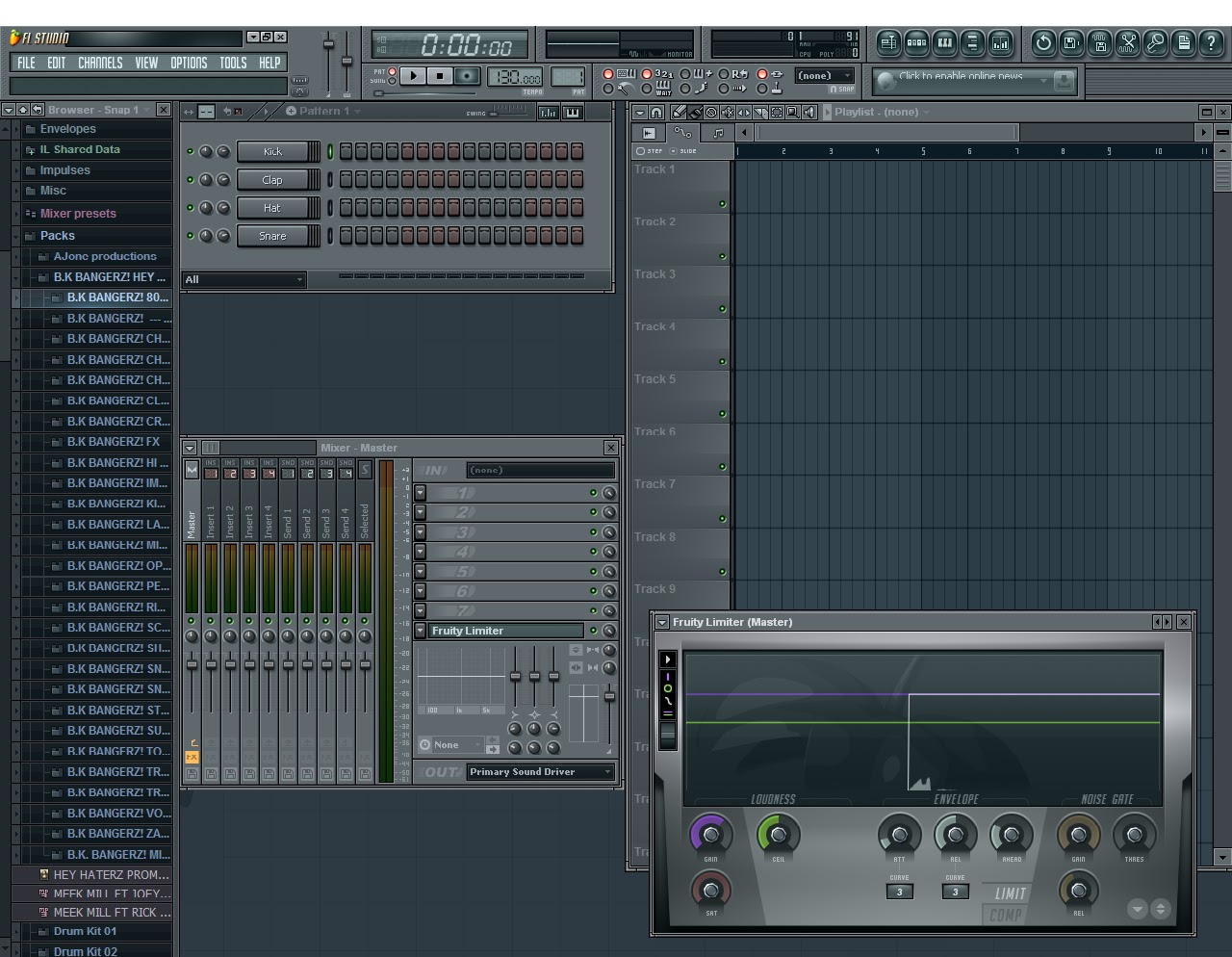Open the OPTIONS menu
The width and height of the screenshot is (1232, 957).
pyautogui.click(x=189, y=62)
